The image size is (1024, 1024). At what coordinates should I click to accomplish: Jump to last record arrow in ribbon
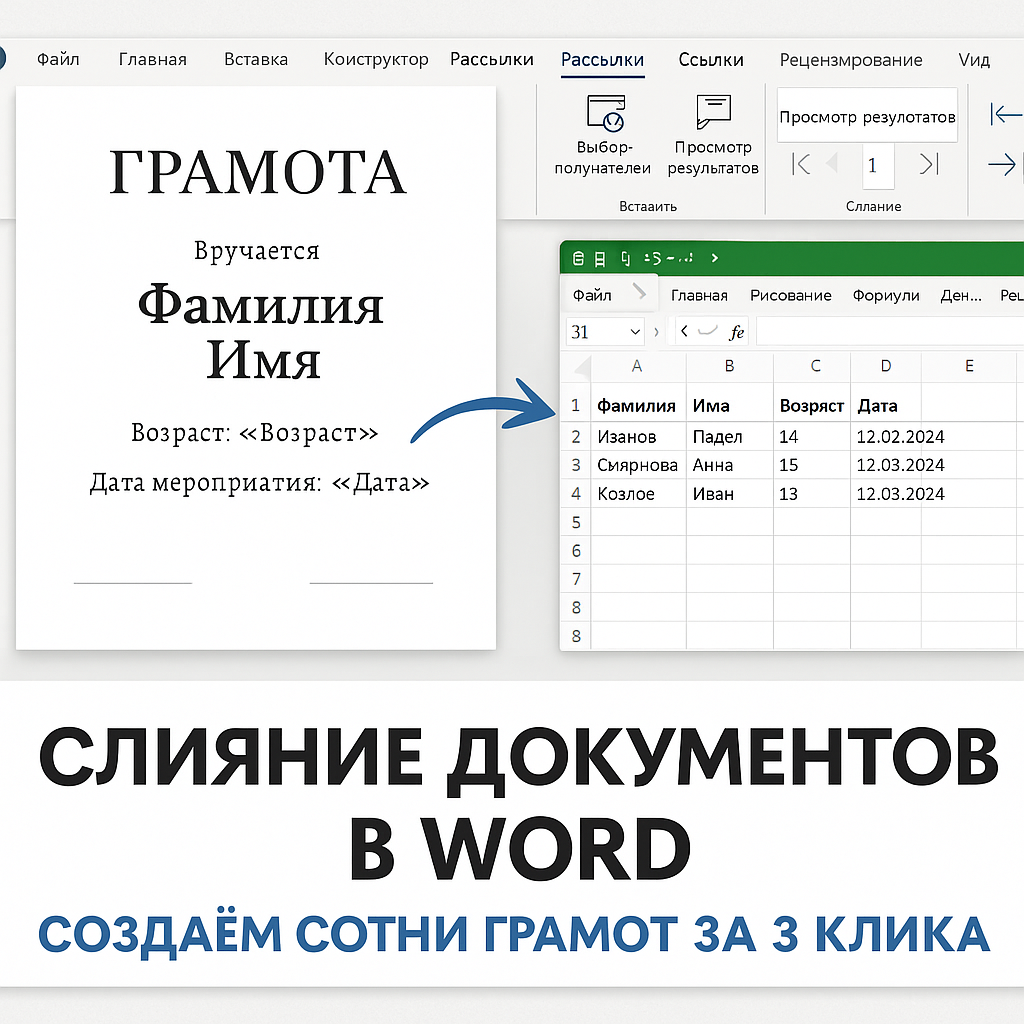click(x=929, y=164)
